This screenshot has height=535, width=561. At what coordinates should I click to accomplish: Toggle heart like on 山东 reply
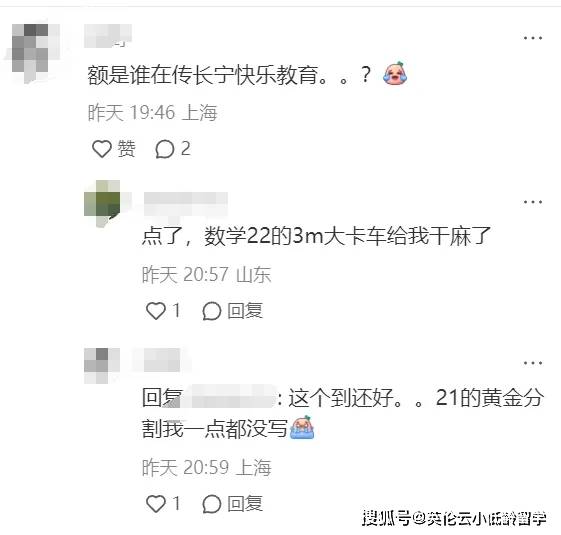pos(156,310)
